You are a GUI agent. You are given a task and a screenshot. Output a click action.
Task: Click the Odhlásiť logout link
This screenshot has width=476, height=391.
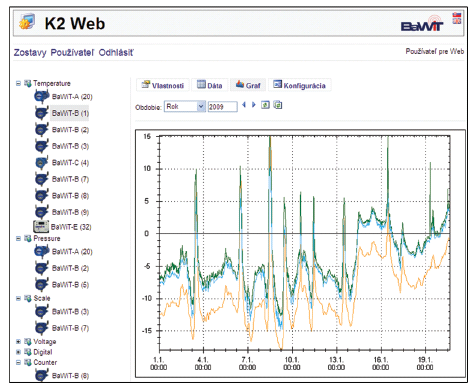click(x=116, y=53)
